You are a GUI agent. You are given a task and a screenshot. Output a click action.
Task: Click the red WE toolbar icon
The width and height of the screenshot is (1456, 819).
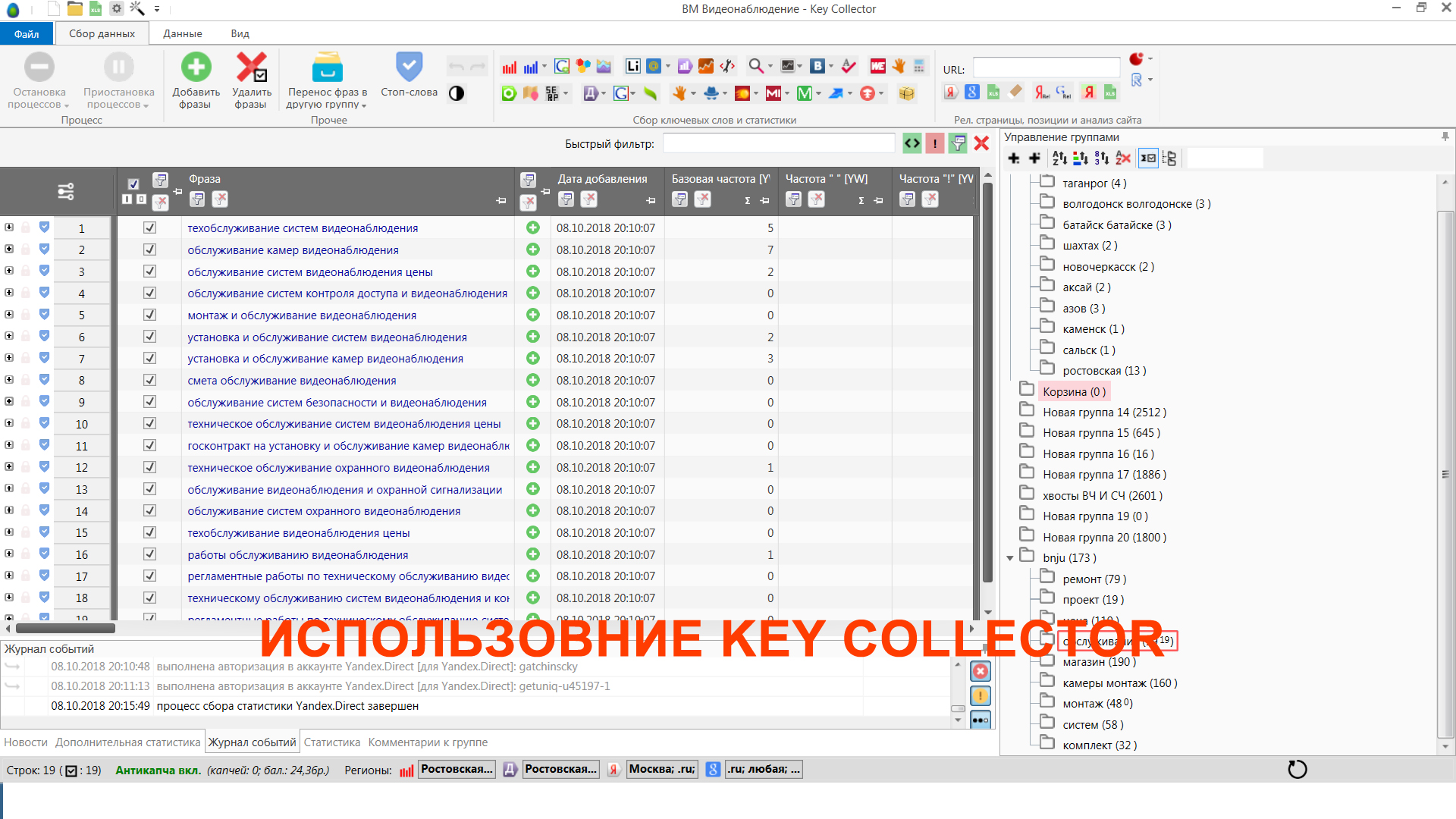point(877,67)
